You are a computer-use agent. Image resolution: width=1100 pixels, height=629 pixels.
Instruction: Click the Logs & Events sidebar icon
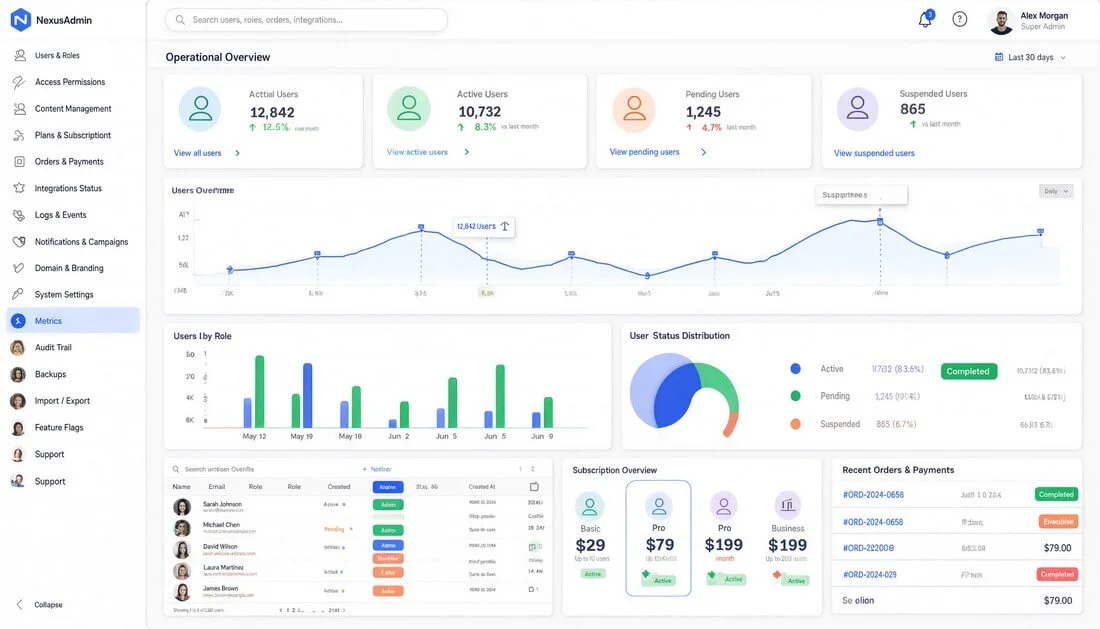pyautogui.click(x=20, y=215)
